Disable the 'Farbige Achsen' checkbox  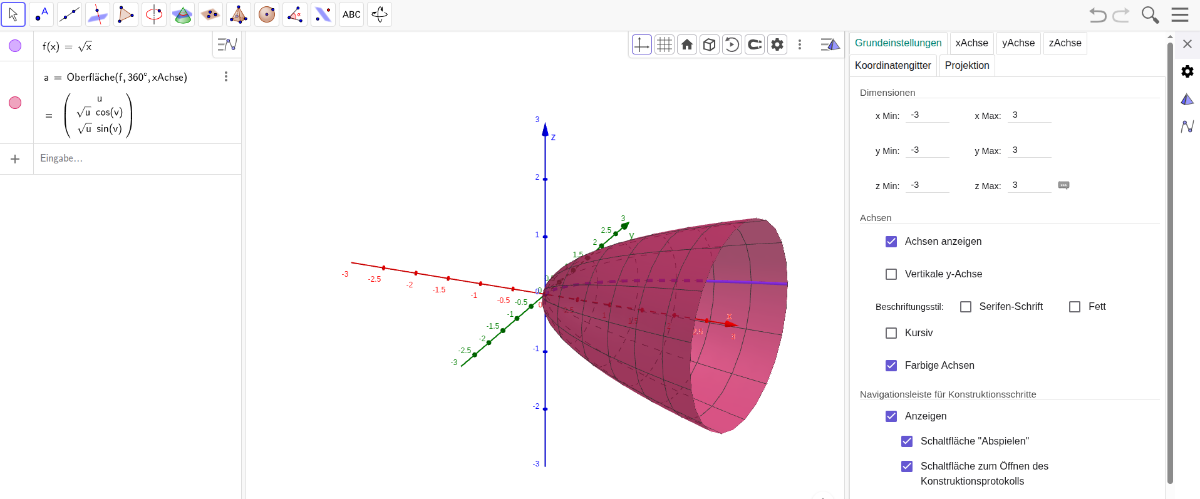[x=891, y=365]
